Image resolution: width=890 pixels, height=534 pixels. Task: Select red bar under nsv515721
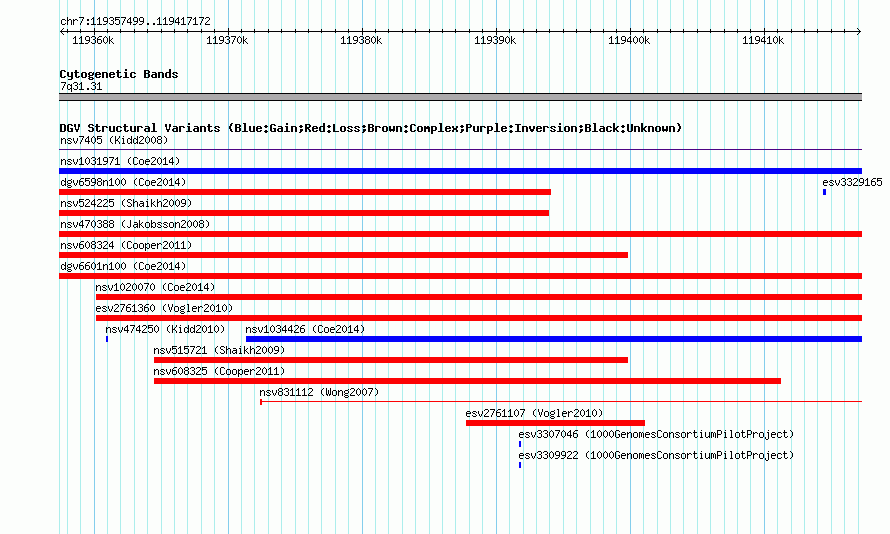pos(391,360)
